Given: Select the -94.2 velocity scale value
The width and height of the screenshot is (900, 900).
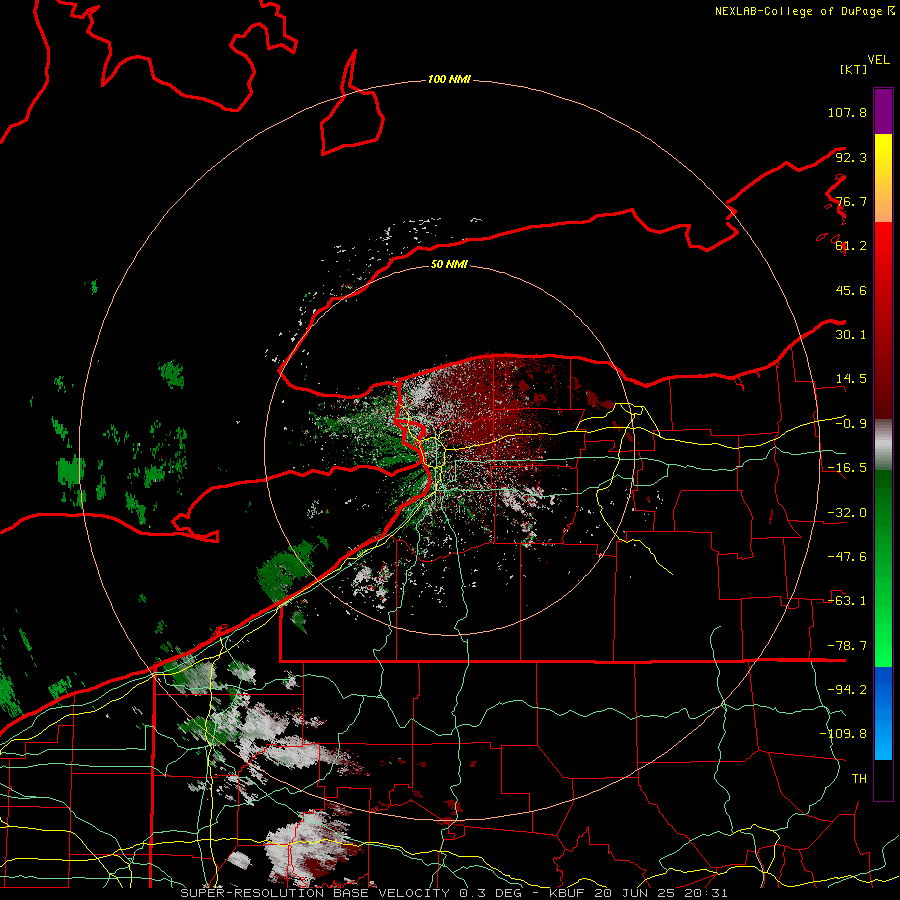Looking at the screenshot, I should pyautogui.click(x=847, y=690).
